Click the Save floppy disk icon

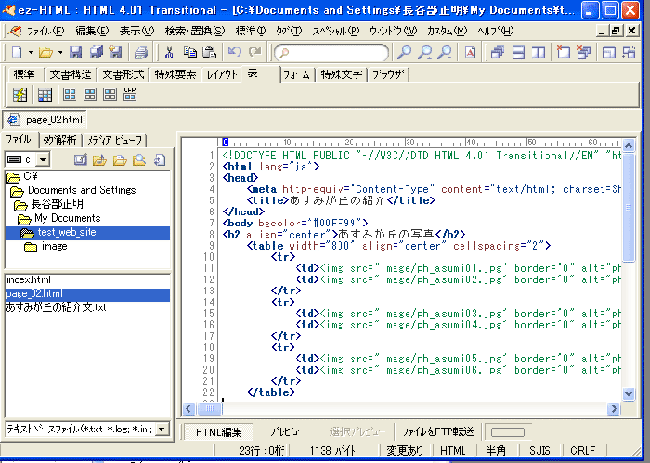tap(78, 52)
